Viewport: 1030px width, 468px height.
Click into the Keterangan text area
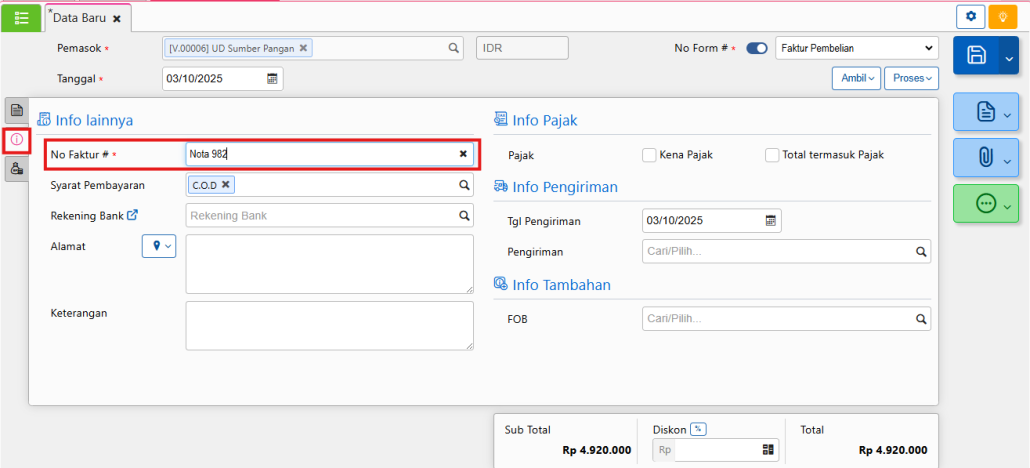tap(329, 326)
